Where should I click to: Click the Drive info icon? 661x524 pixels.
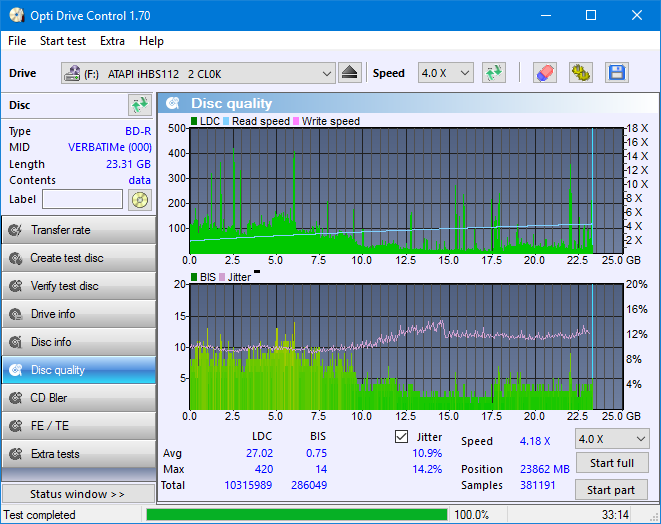(x=16, y=314)
